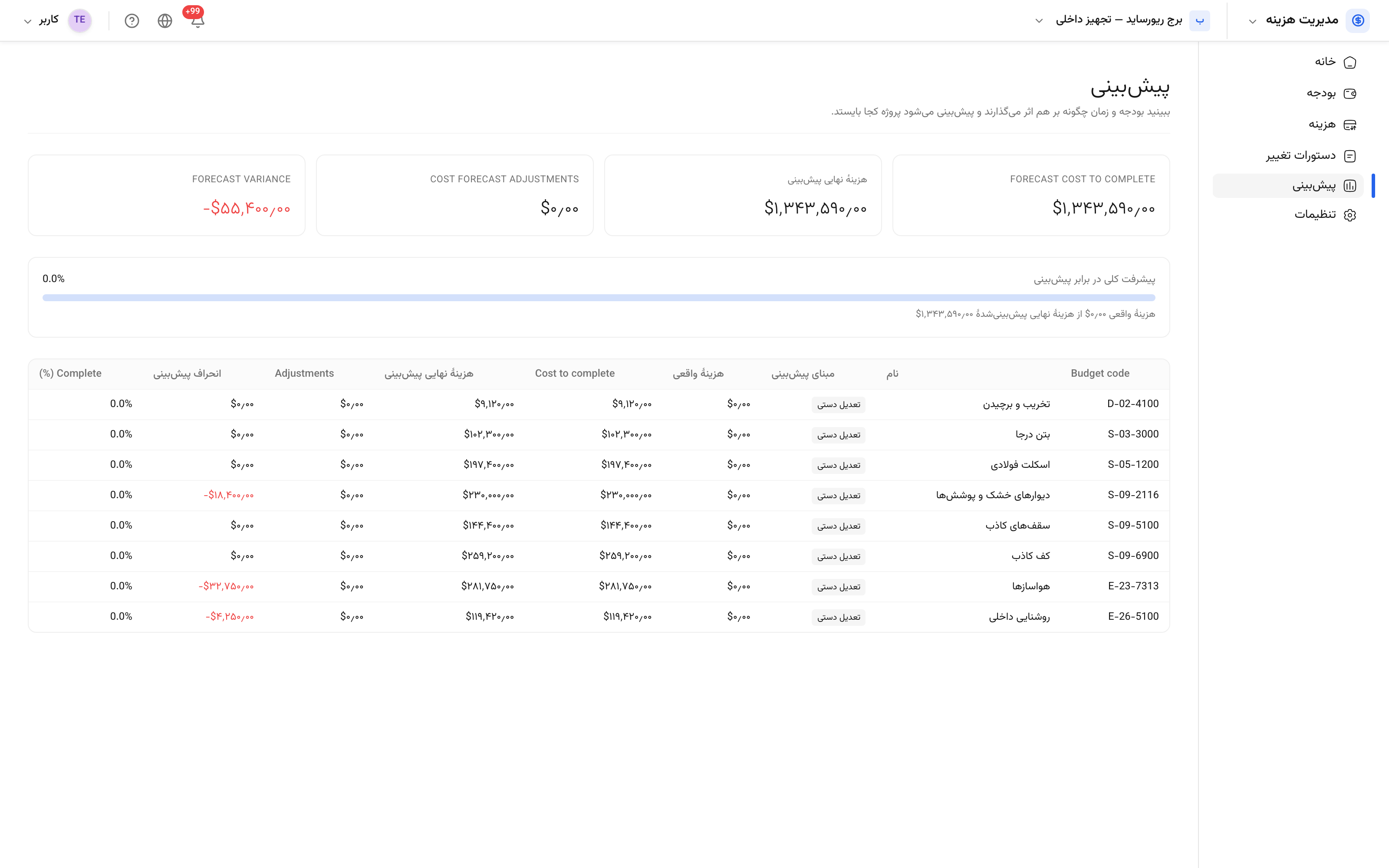Click the اسکلت فولادی row name
Image resolution: width=1389 pixels, height=868 pixels.
(1020, 465)
